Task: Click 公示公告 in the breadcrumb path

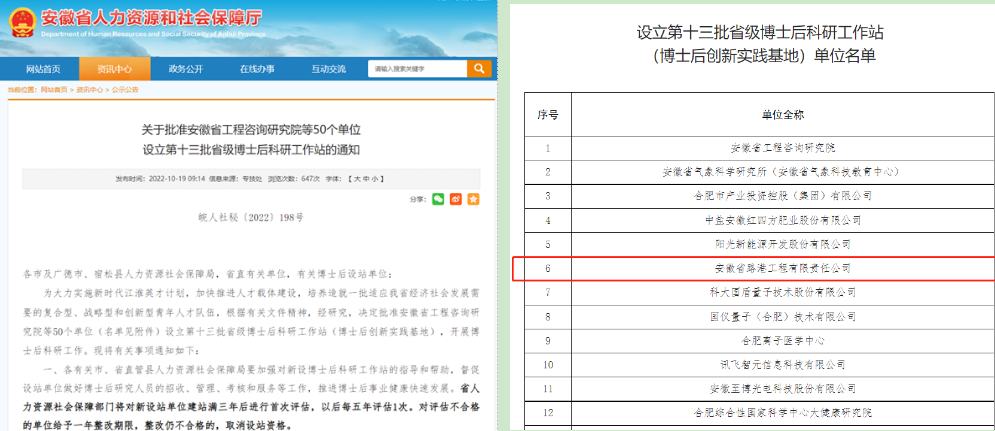Action: (x=124, y=90)
